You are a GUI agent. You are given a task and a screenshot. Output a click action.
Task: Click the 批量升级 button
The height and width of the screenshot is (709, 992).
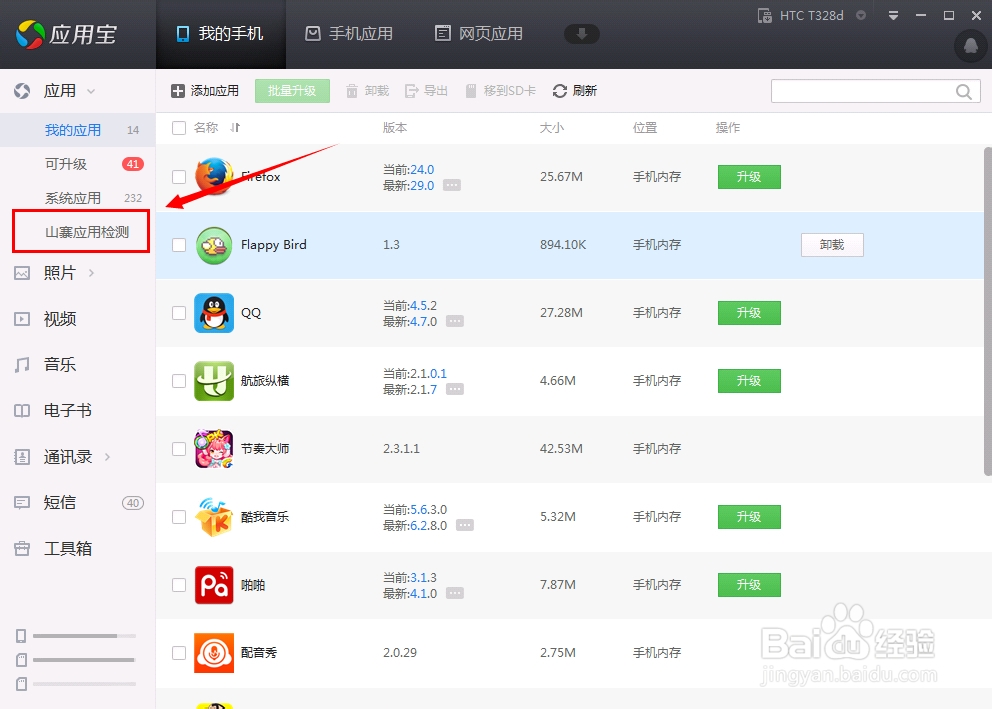[292, 91]
